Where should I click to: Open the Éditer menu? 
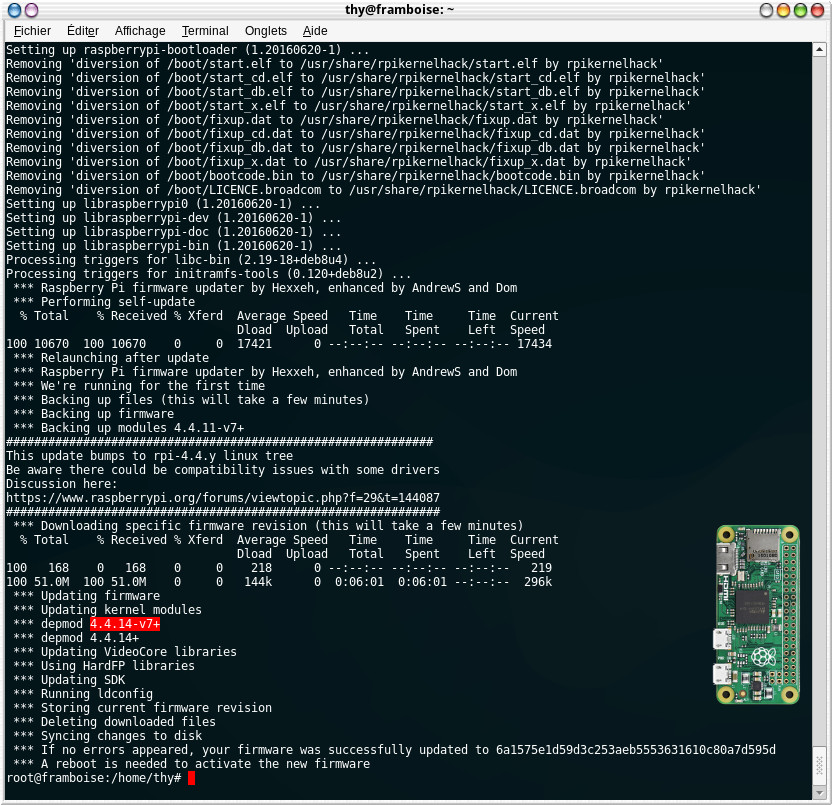pos(83,31)
